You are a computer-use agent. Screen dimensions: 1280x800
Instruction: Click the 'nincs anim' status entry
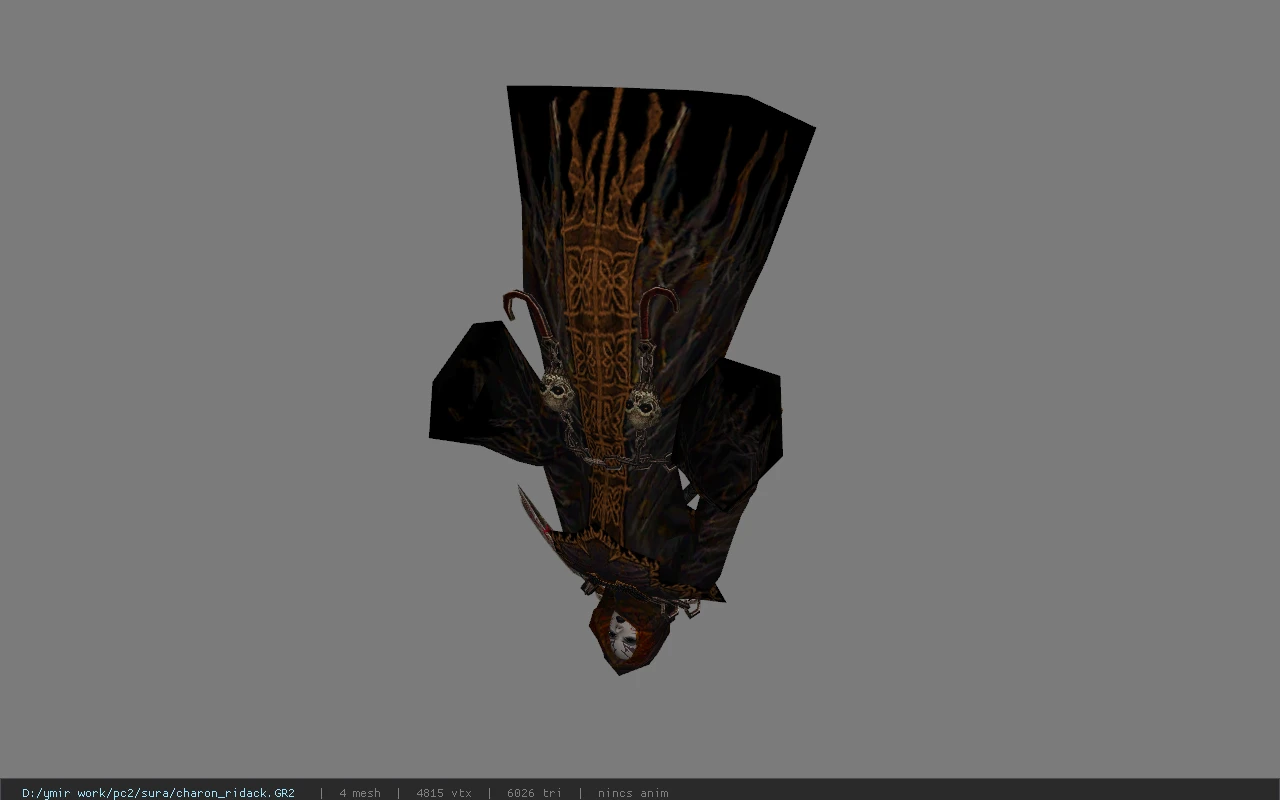tap(633, 793)
